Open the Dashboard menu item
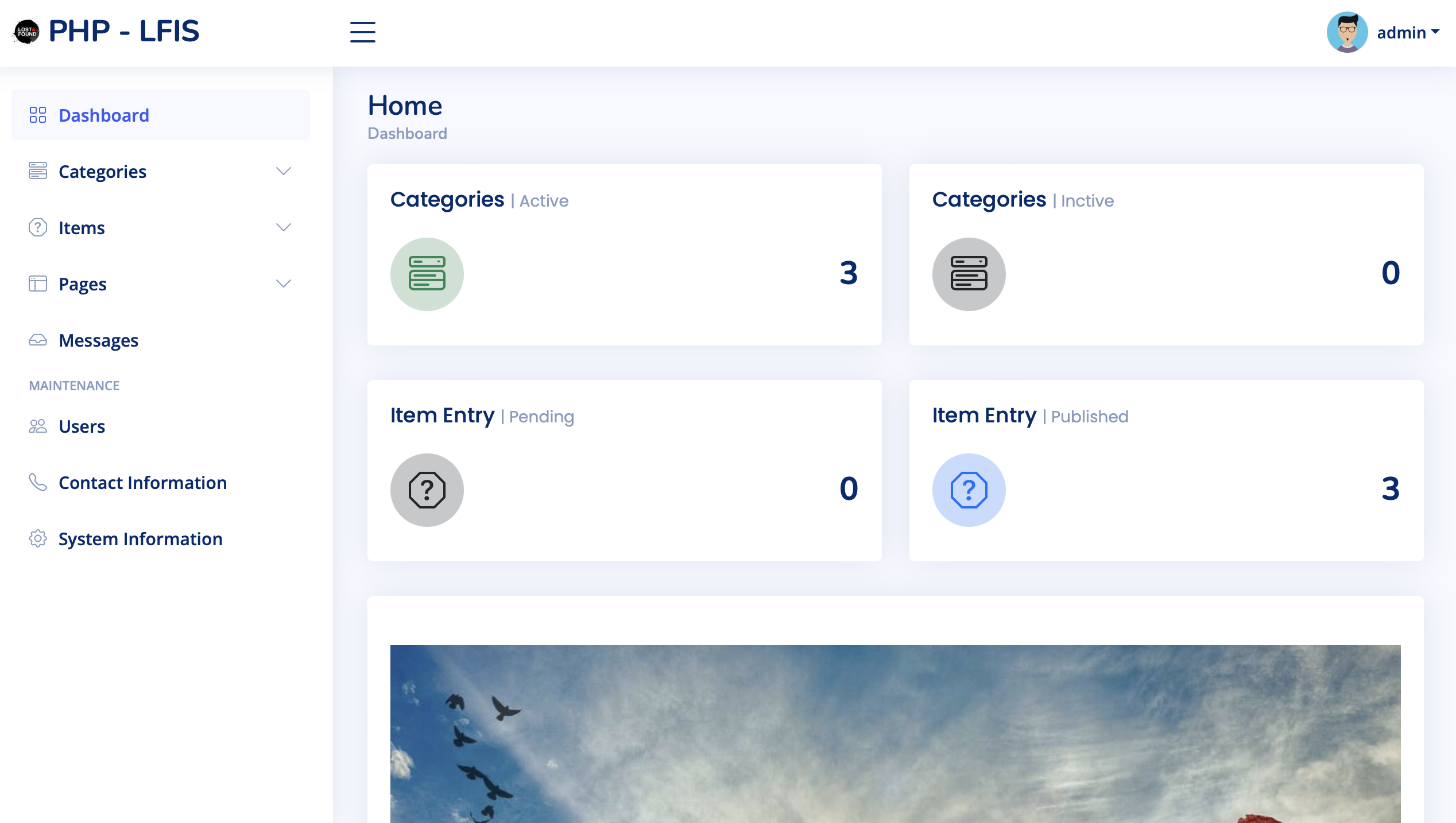Image resolution: width=1456 pixels, height=823 pixels. 161,115
